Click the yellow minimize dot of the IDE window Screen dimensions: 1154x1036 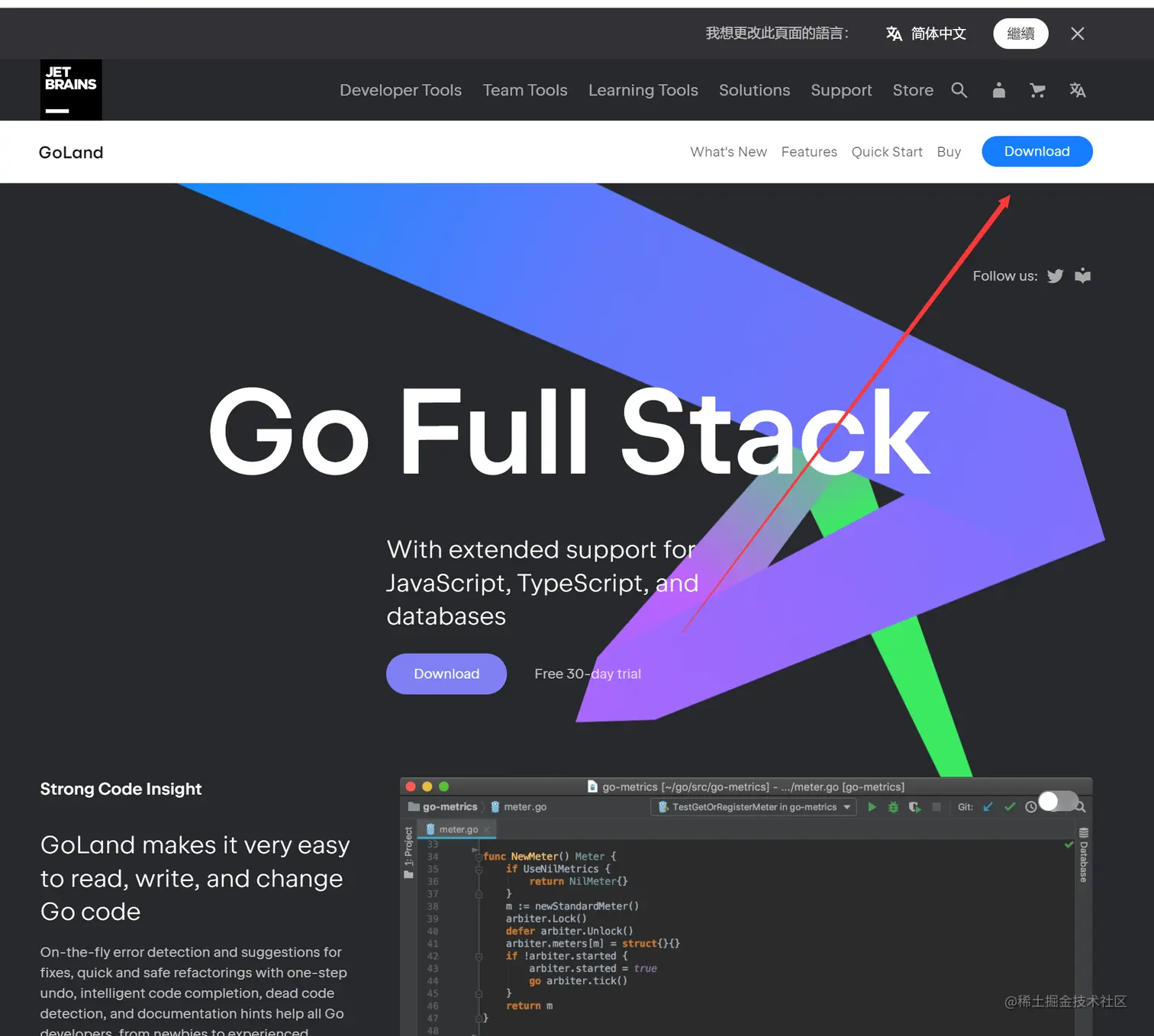pos(427,787)
